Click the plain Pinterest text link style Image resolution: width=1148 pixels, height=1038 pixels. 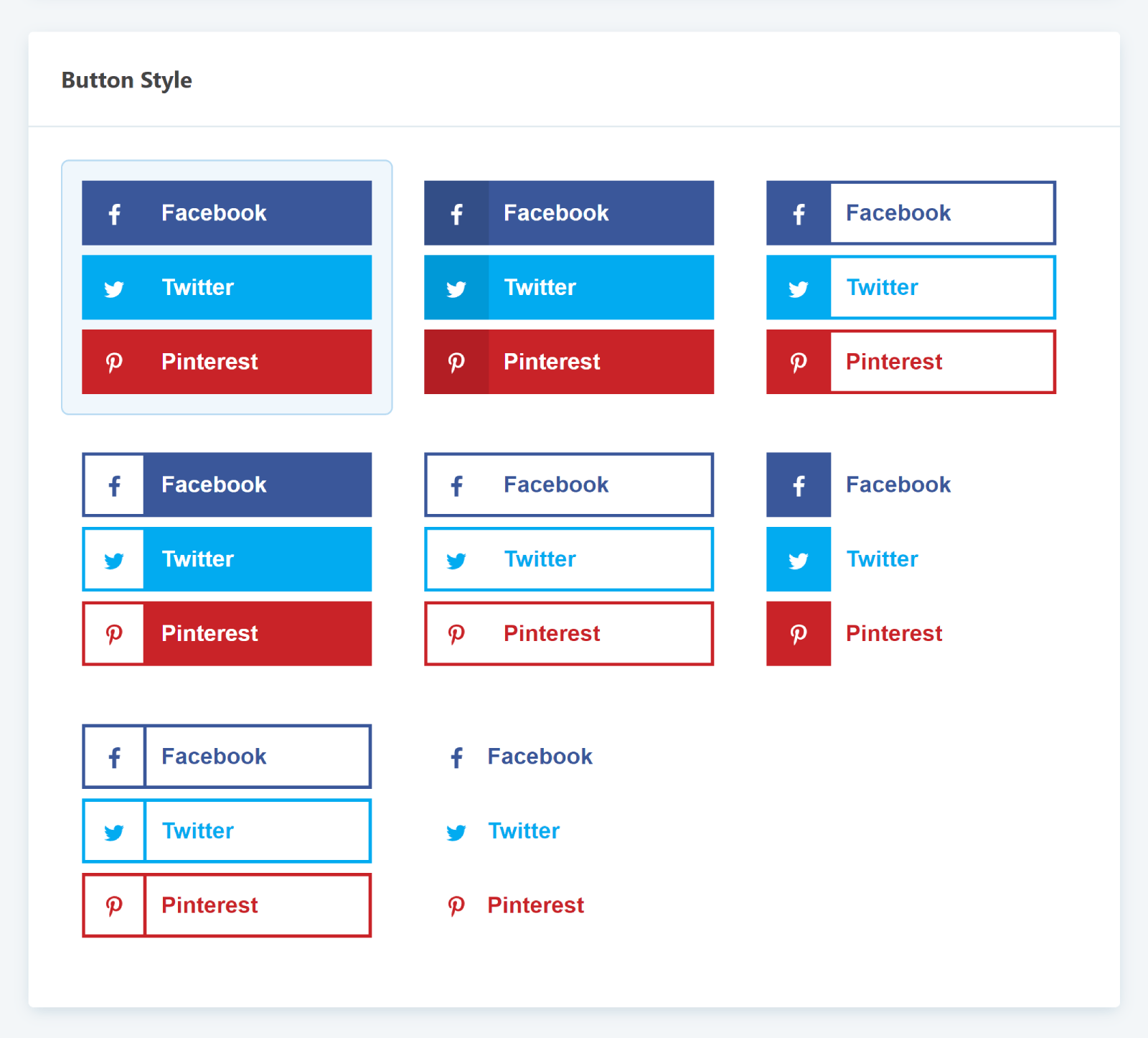click(x=516, y=905)
